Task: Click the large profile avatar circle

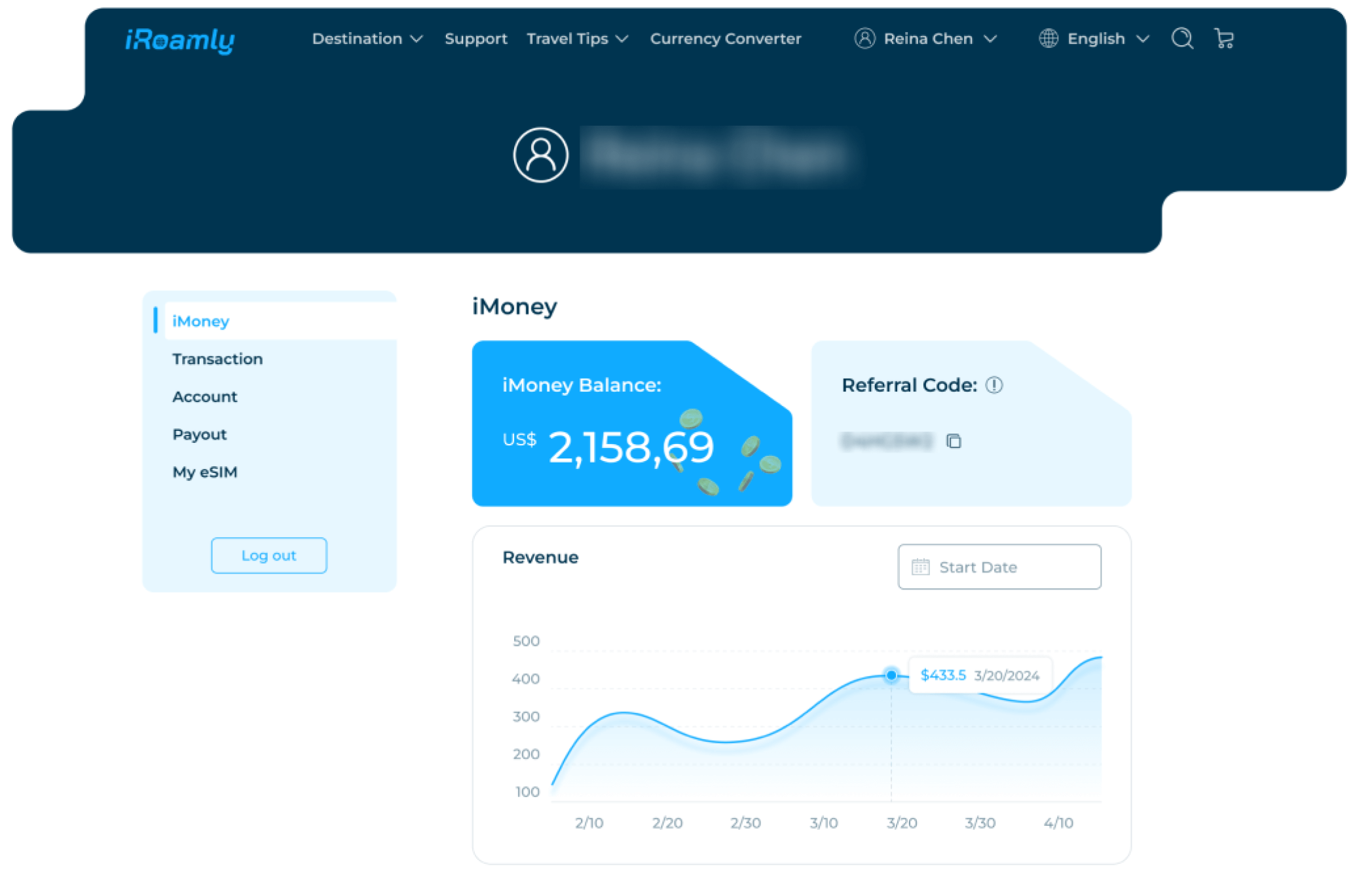Action: click(540, 155)
